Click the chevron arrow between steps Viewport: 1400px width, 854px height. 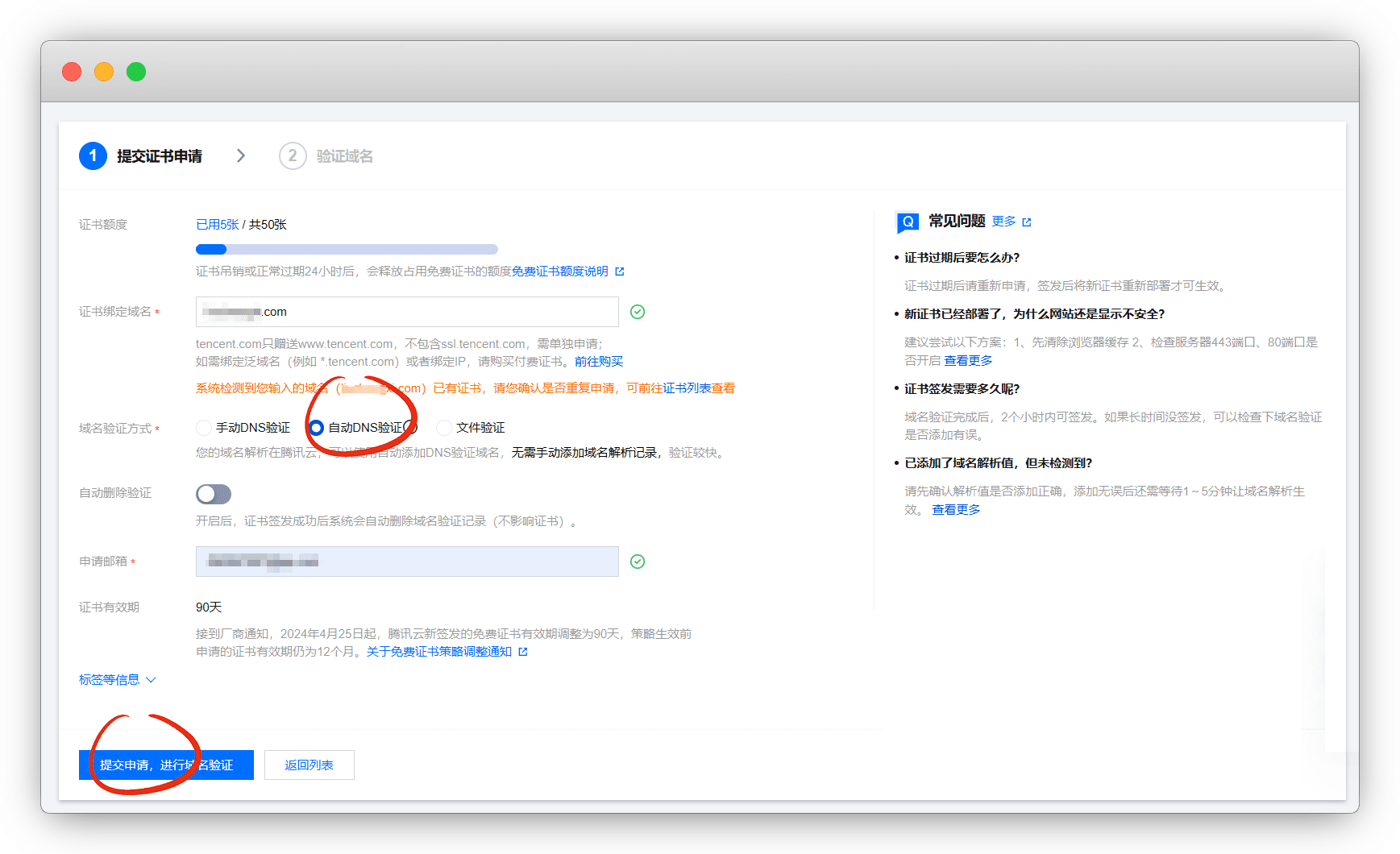click(241, 155)
